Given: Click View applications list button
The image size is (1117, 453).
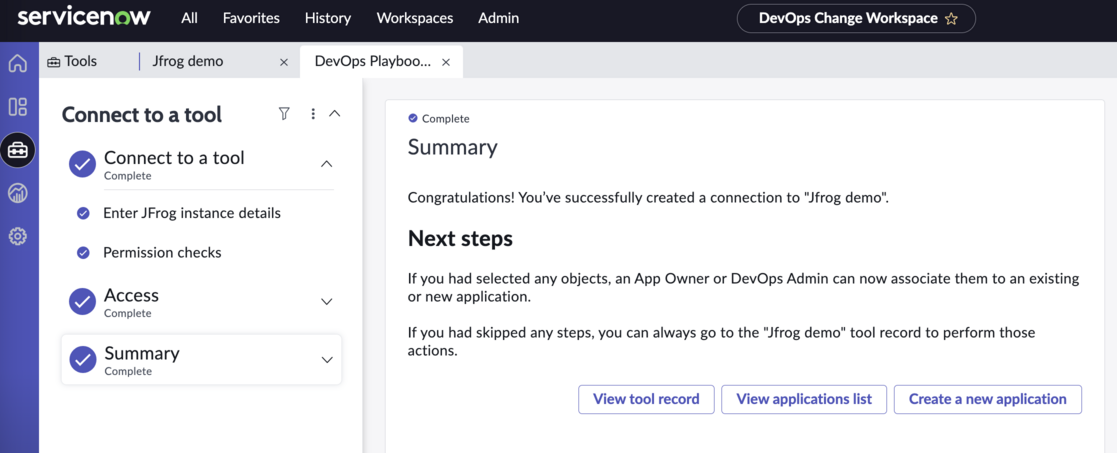Looking at the screenshot, I should coord(804,399).
